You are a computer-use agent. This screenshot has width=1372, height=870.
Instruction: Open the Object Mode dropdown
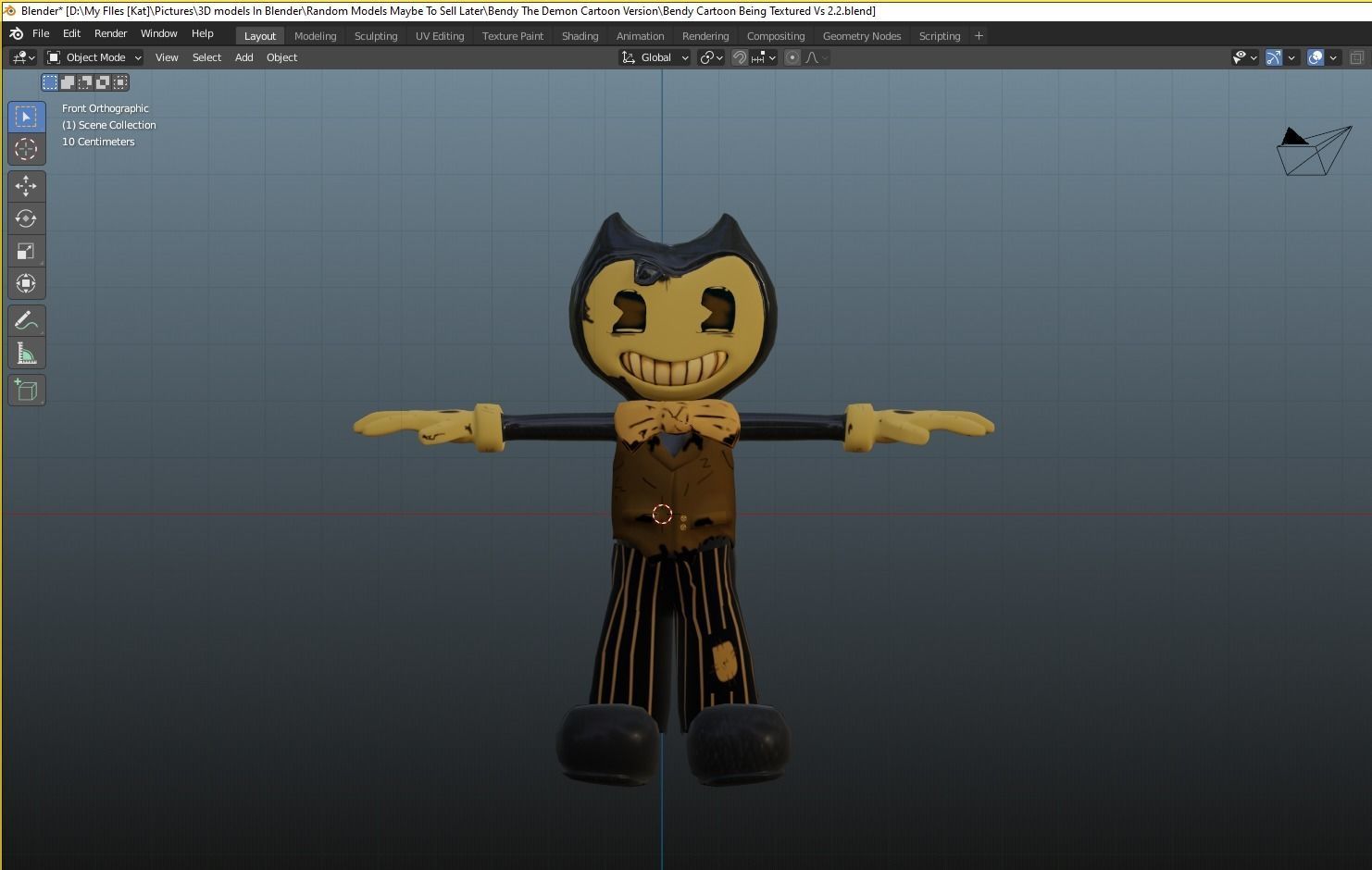(94, 57)
